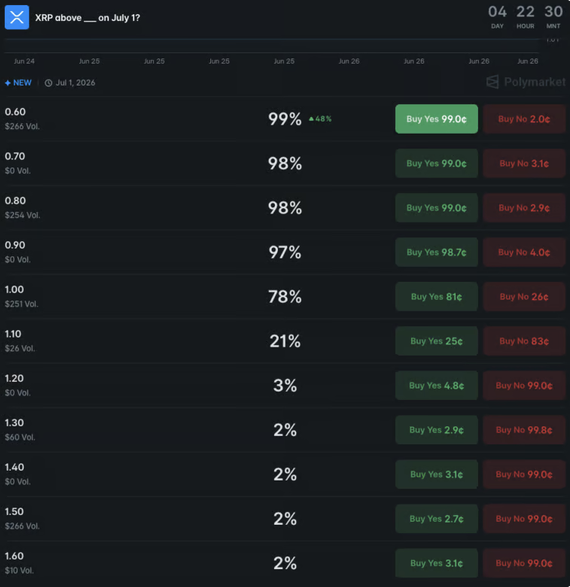Click the $251 Vol. text
The width and height of the screenshot is (570, 587).
coord(22,304)
